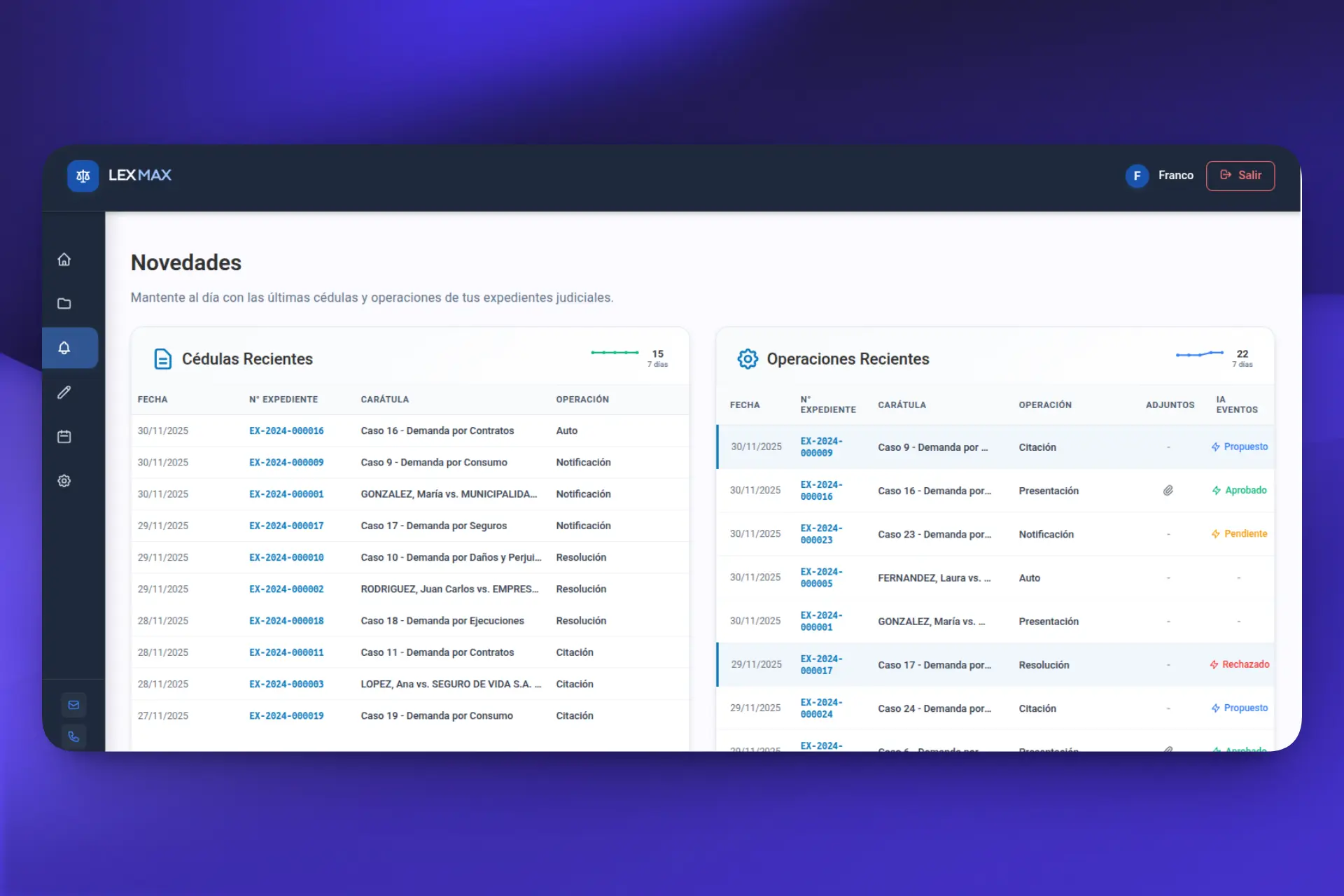
Task: Select 'RODRIGUEZ, Juan Carlos vs. EMPRES...' row
Action: pyautogui.click(x=410, y=589)
